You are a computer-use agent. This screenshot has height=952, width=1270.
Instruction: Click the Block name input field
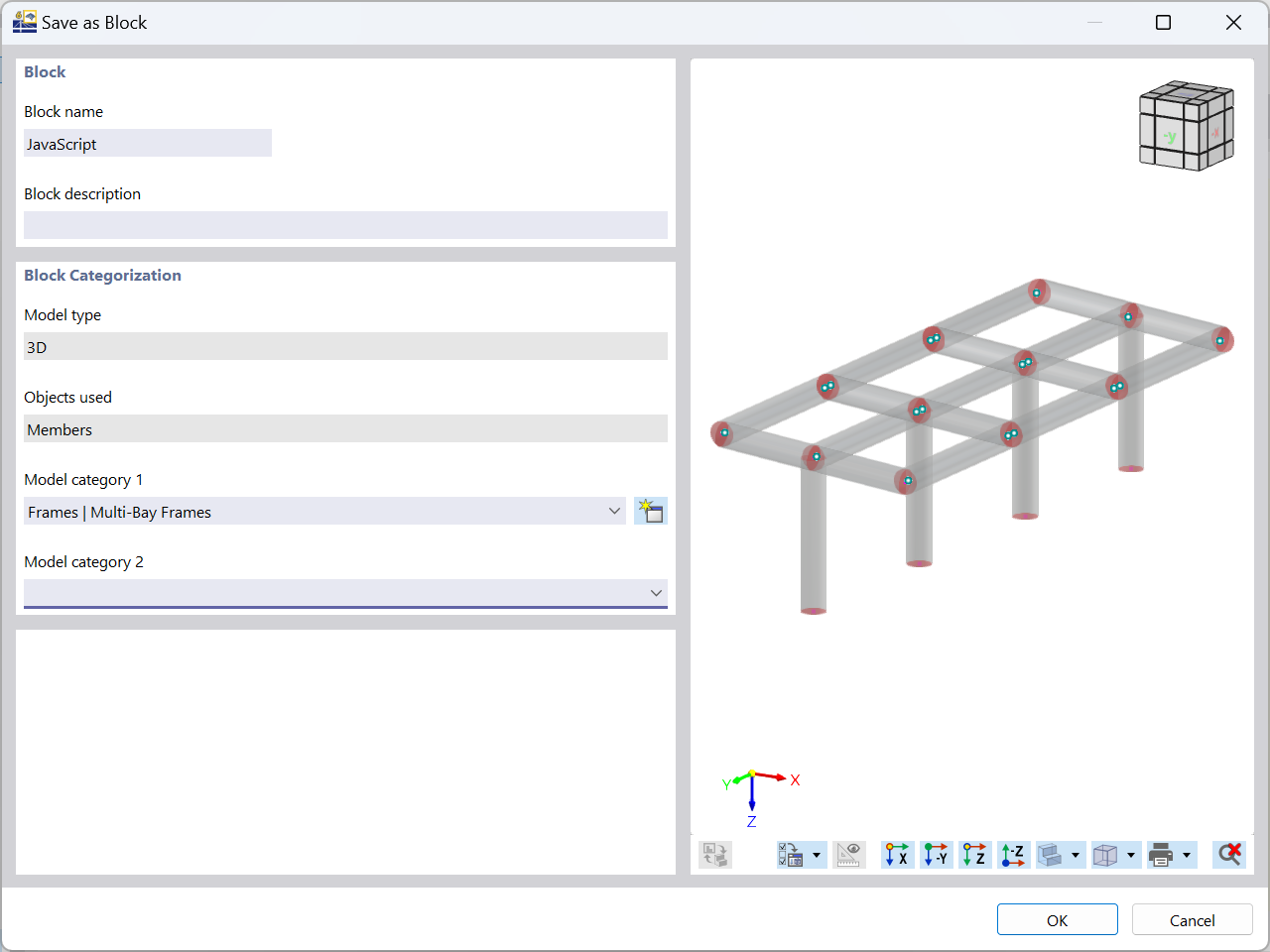(148, 144)
